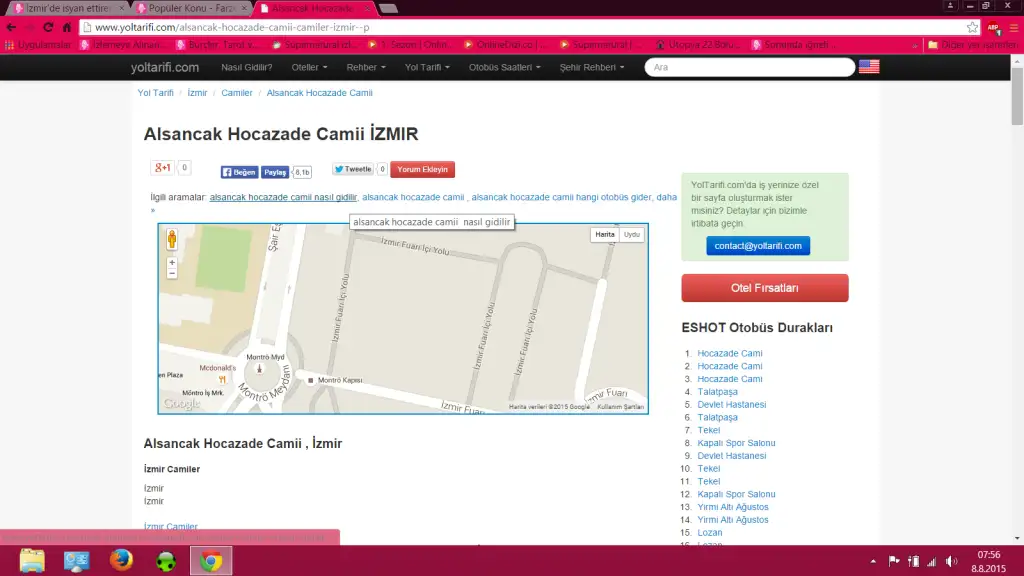This screenshot has width=1024, height=576.
Task: Open Firefox from the taskbar
Action: tap(122, 560)
